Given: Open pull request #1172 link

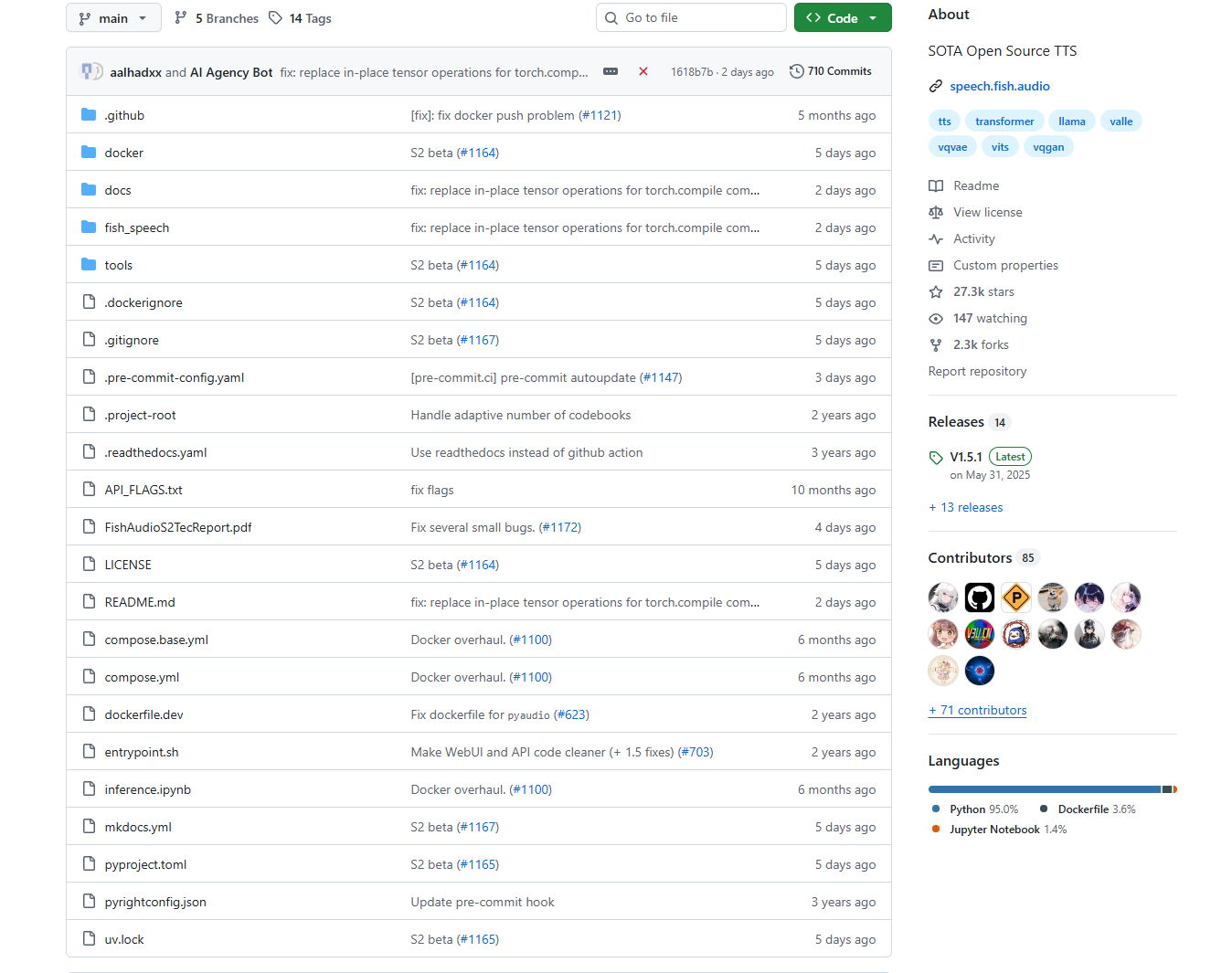Looking at the screenshot, I should pyautogui.click(x=560, y=527).
